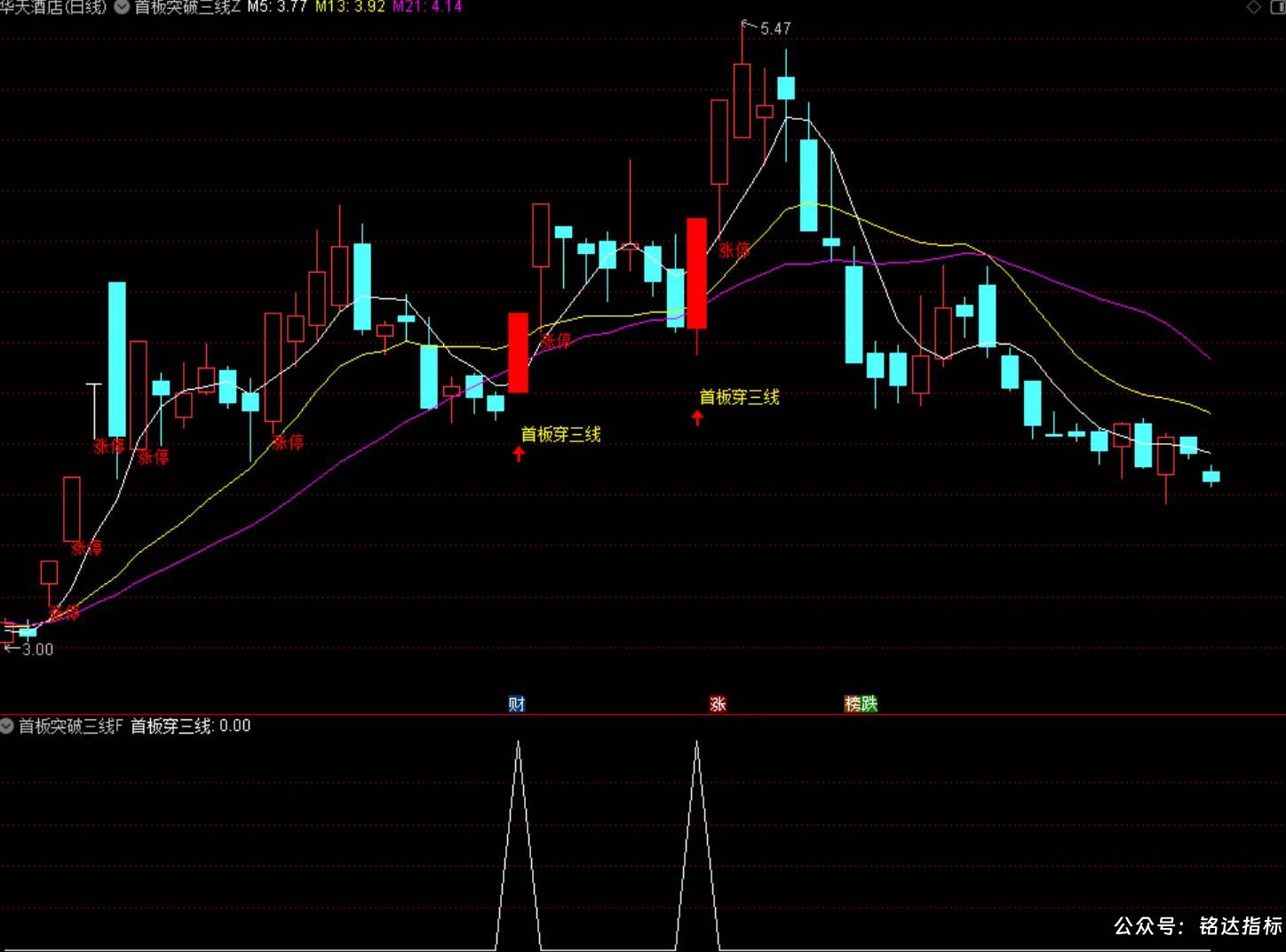Click the 首板突破三线Z indicator name
This screenshot has height=952, width=1286.
click(x=187, y=7)
